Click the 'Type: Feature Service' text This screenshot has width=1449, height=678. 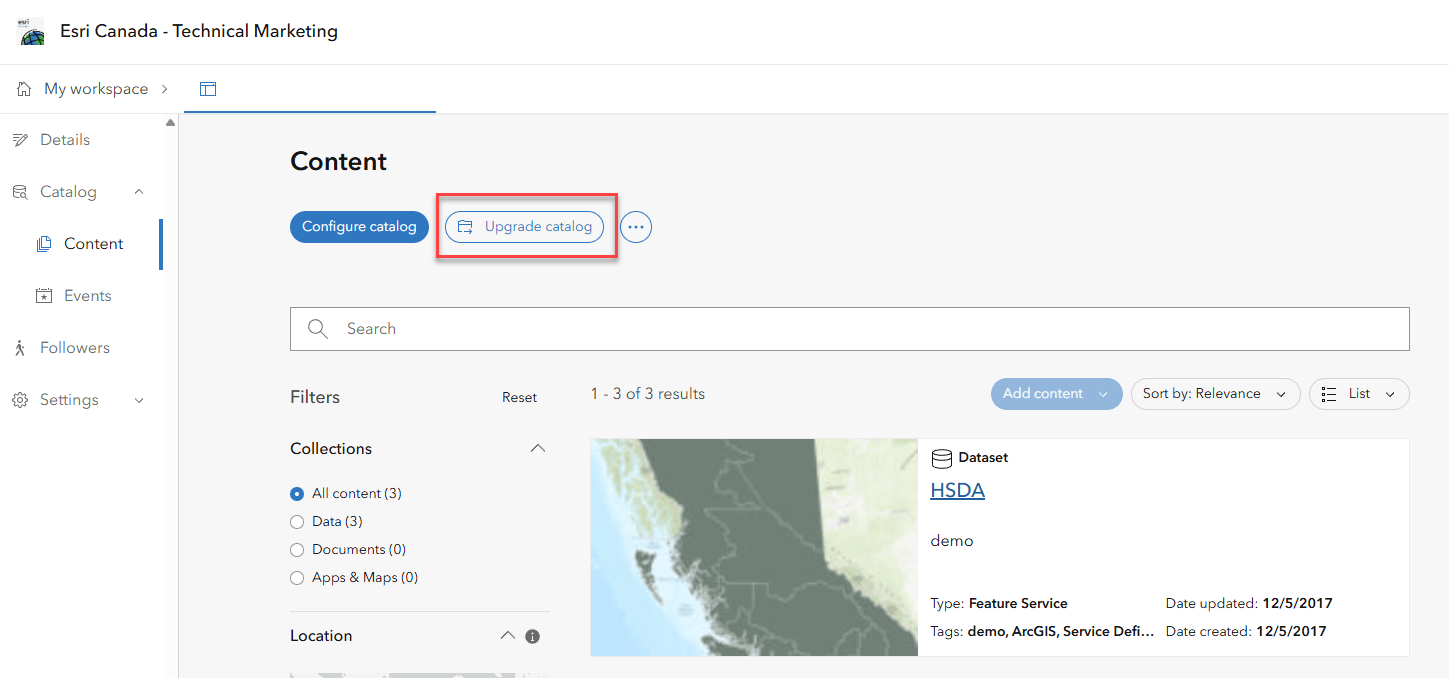999,604
